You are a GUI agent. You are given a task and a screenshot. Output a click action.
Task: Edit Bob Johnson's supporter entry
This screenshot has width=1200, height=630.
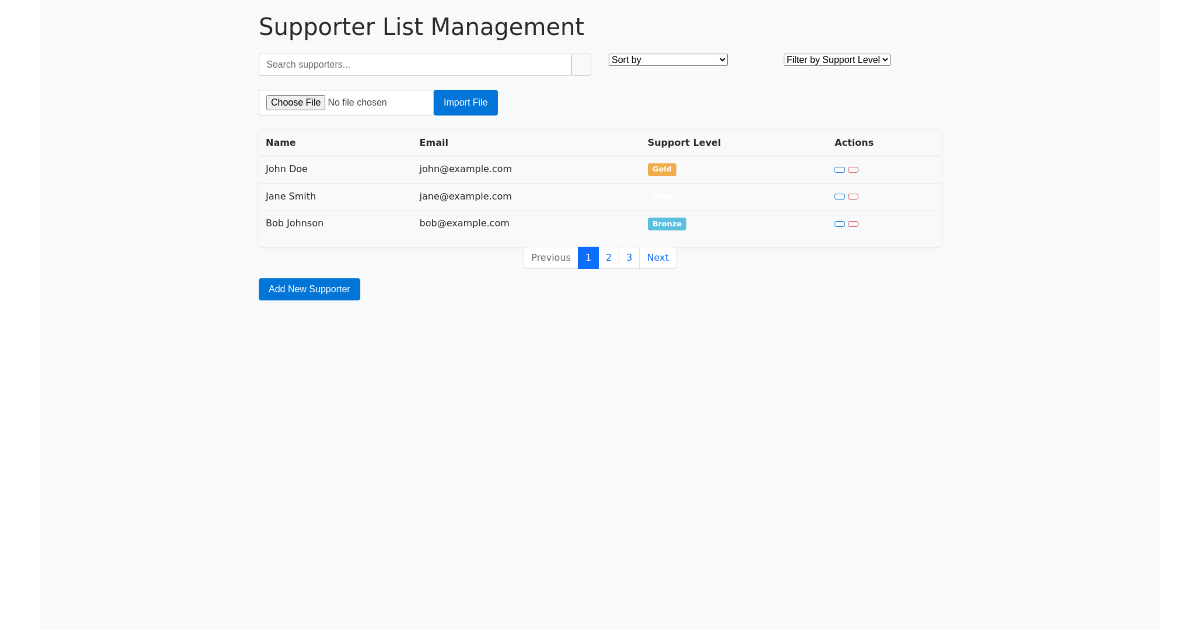pos(839,224)
